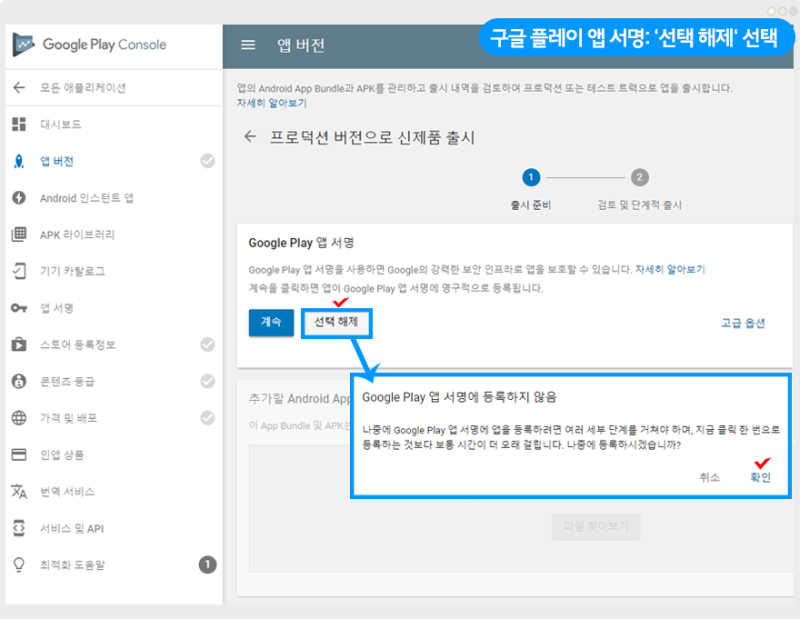This screenshot has width=800, height=619.
Task: Click the 콘텐츠 등급 rating icon
Action: coord(19,381)
